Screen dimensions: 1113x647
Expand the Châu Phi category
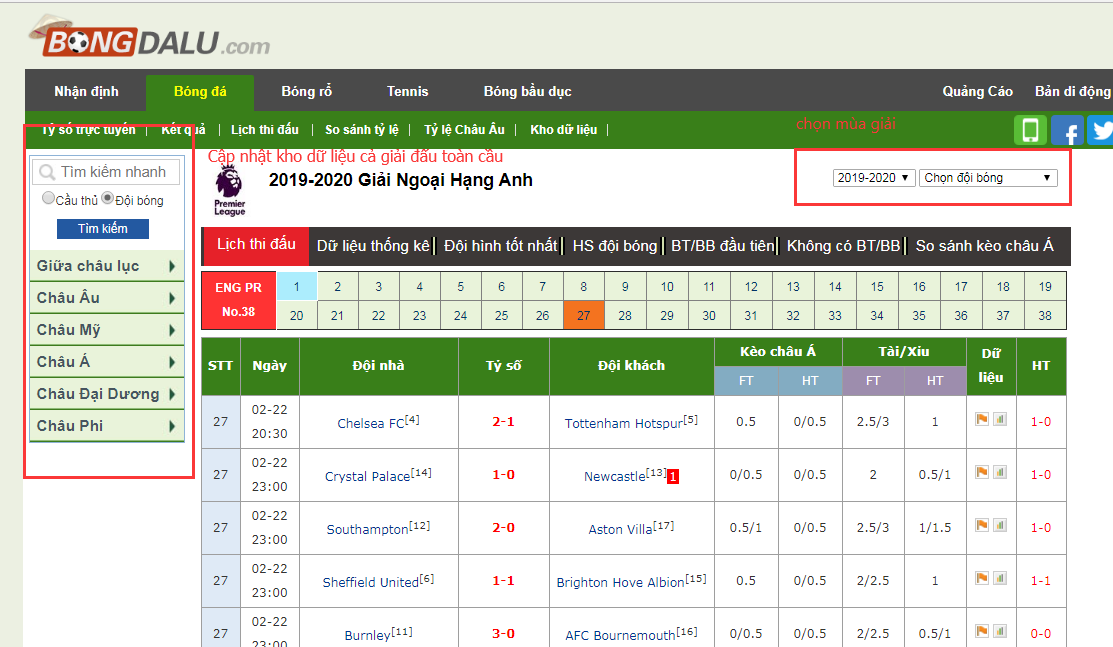pyautogui.click(x=107, y=425)
